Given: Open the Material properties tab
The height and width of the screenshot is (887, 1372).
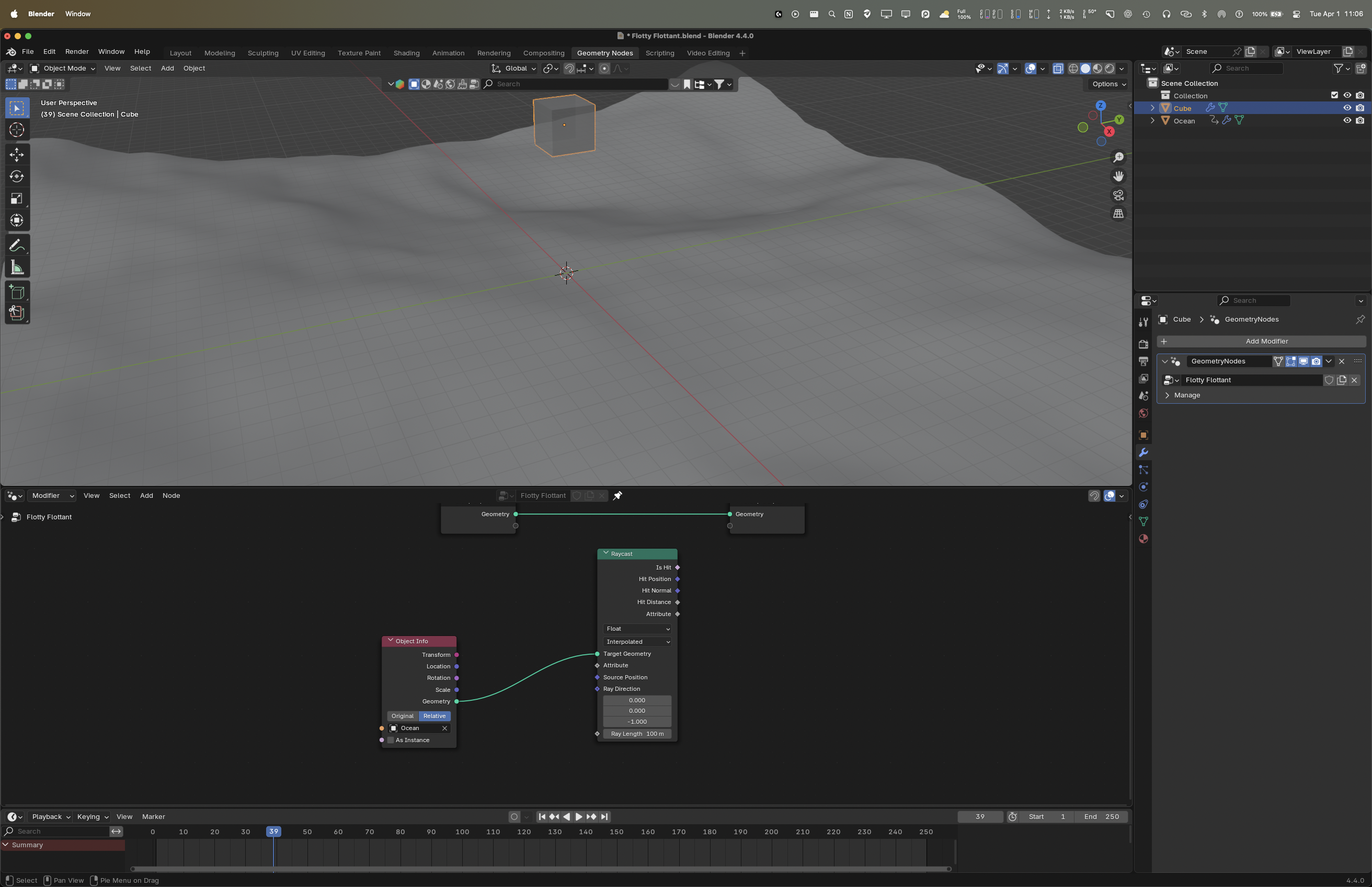Looking at the screenshot, I should tap(1144, 539).
